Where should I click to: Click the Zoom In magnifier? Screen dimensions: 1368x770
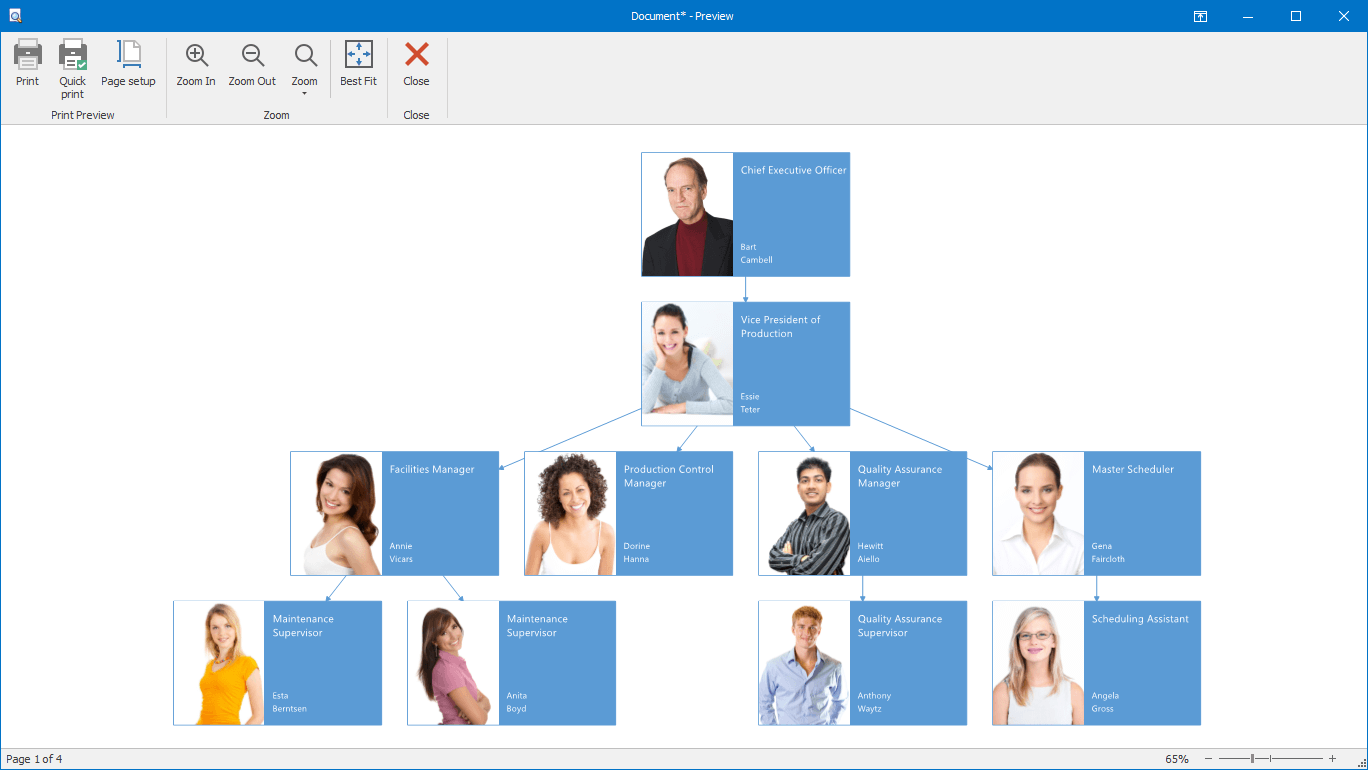(196, 55)
